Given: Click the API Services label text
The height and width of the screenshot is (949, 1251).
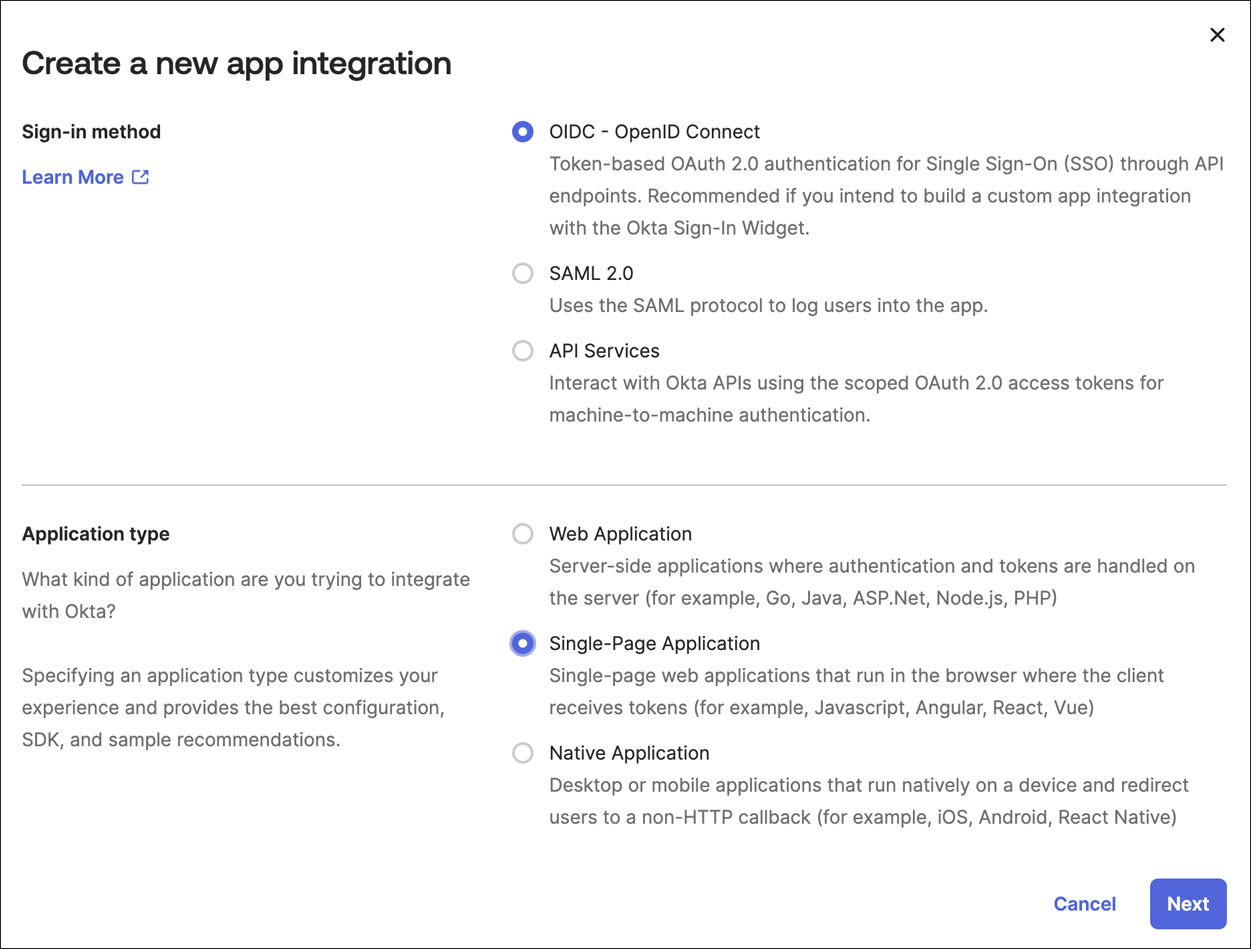Looking at the screenshot, I should click(604, 351).
